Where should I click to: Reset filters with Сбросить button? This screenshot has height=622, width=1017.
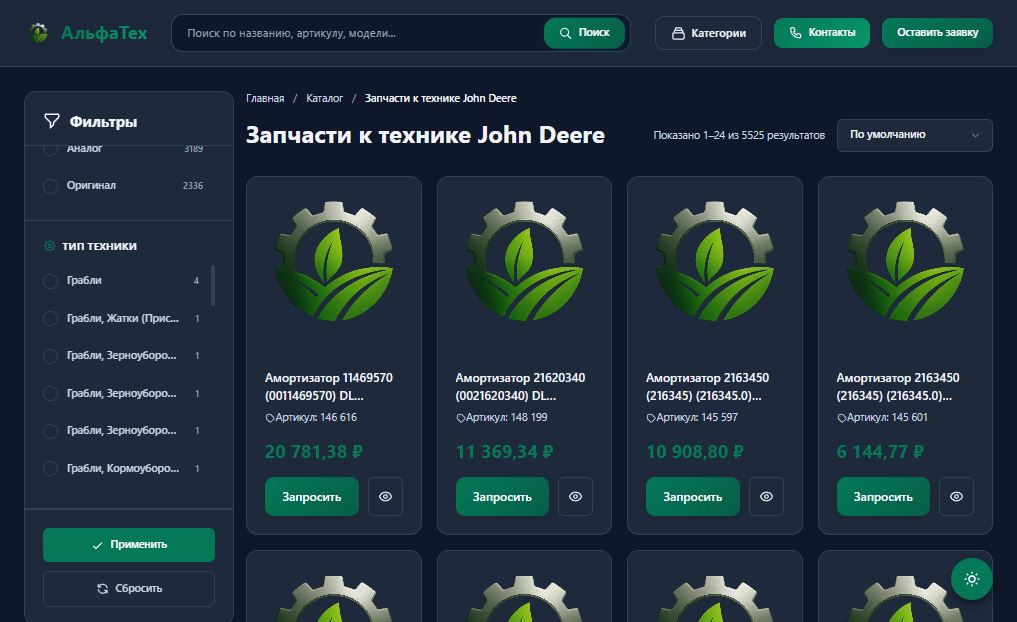tap(128, 588)
